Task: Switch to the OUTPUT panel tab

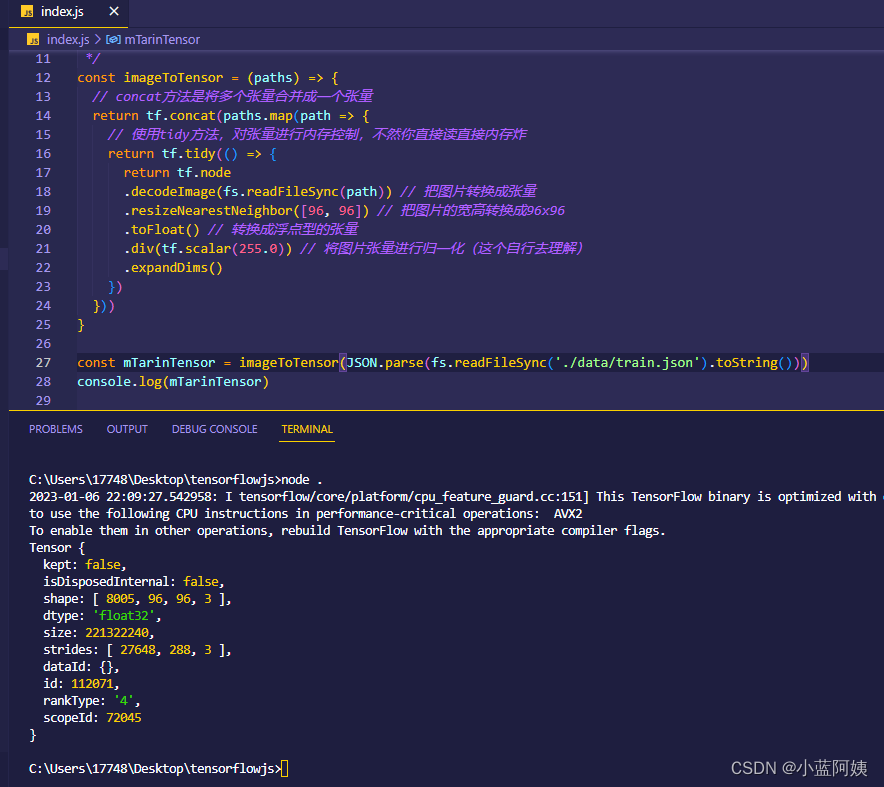Action: (x=127, y=429)
